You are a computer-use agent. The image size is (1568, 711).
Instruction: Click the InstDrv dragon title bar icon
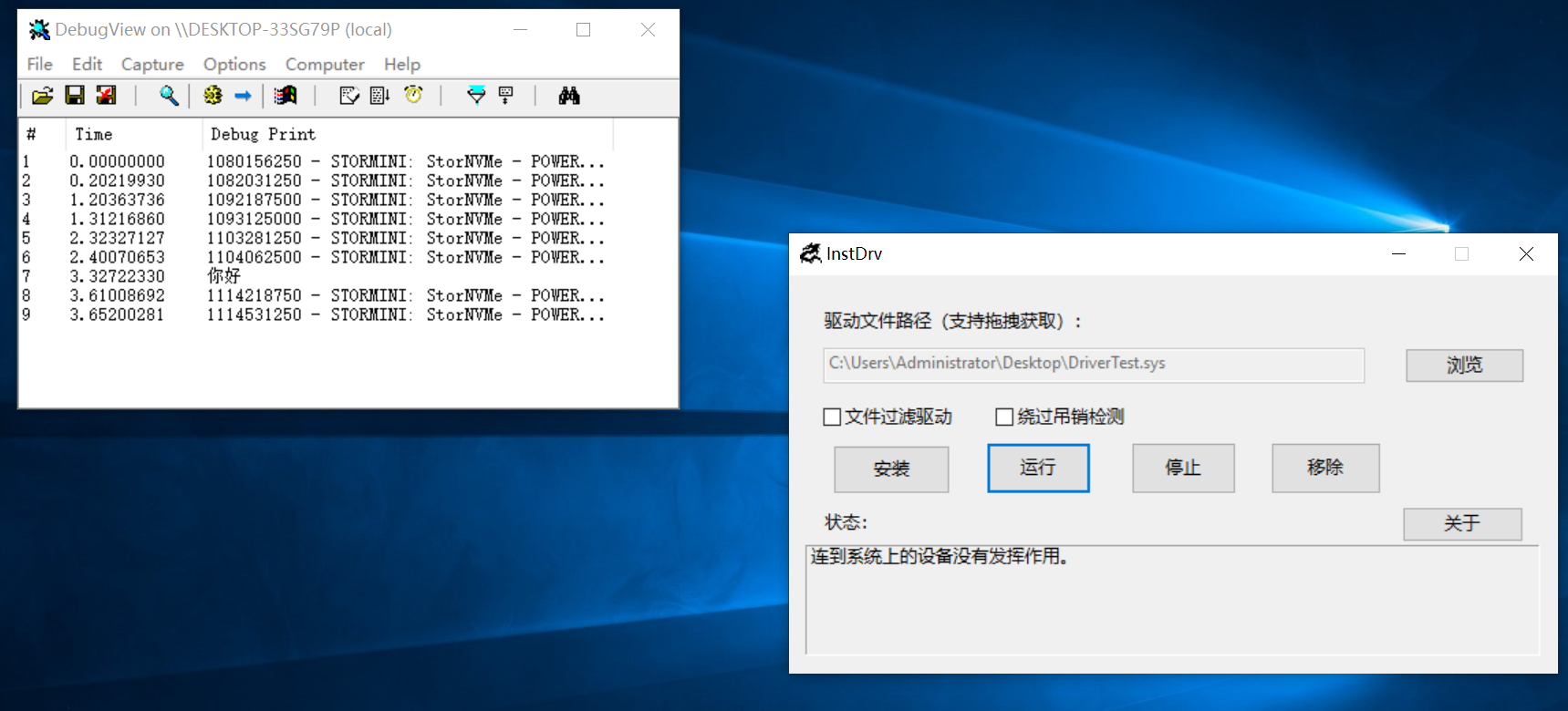click(810, 253)
